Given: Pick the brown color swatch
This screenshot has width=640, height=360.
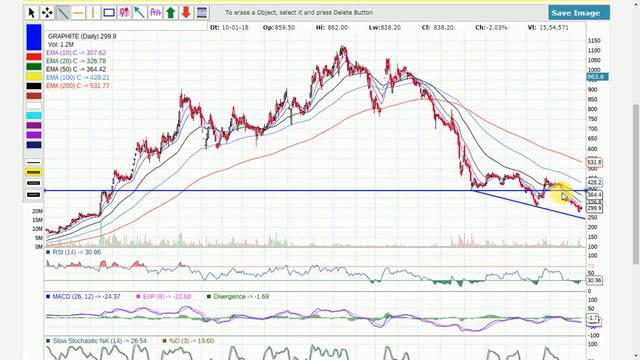Looking at the screenshot, I should pyautogui.click(x=34, y=96).
